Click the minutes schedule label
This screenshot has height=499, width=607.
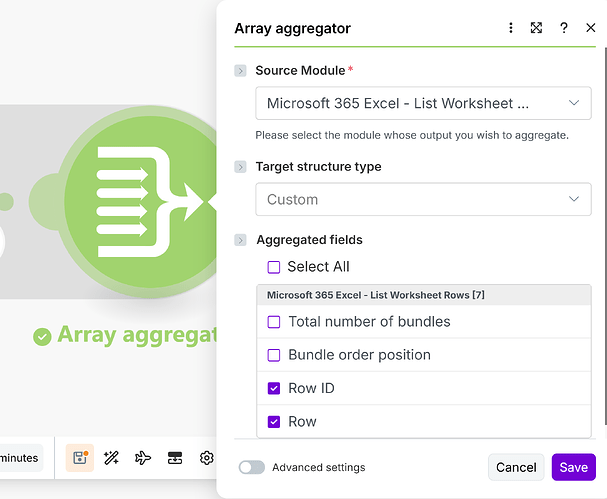pos(19,458)
